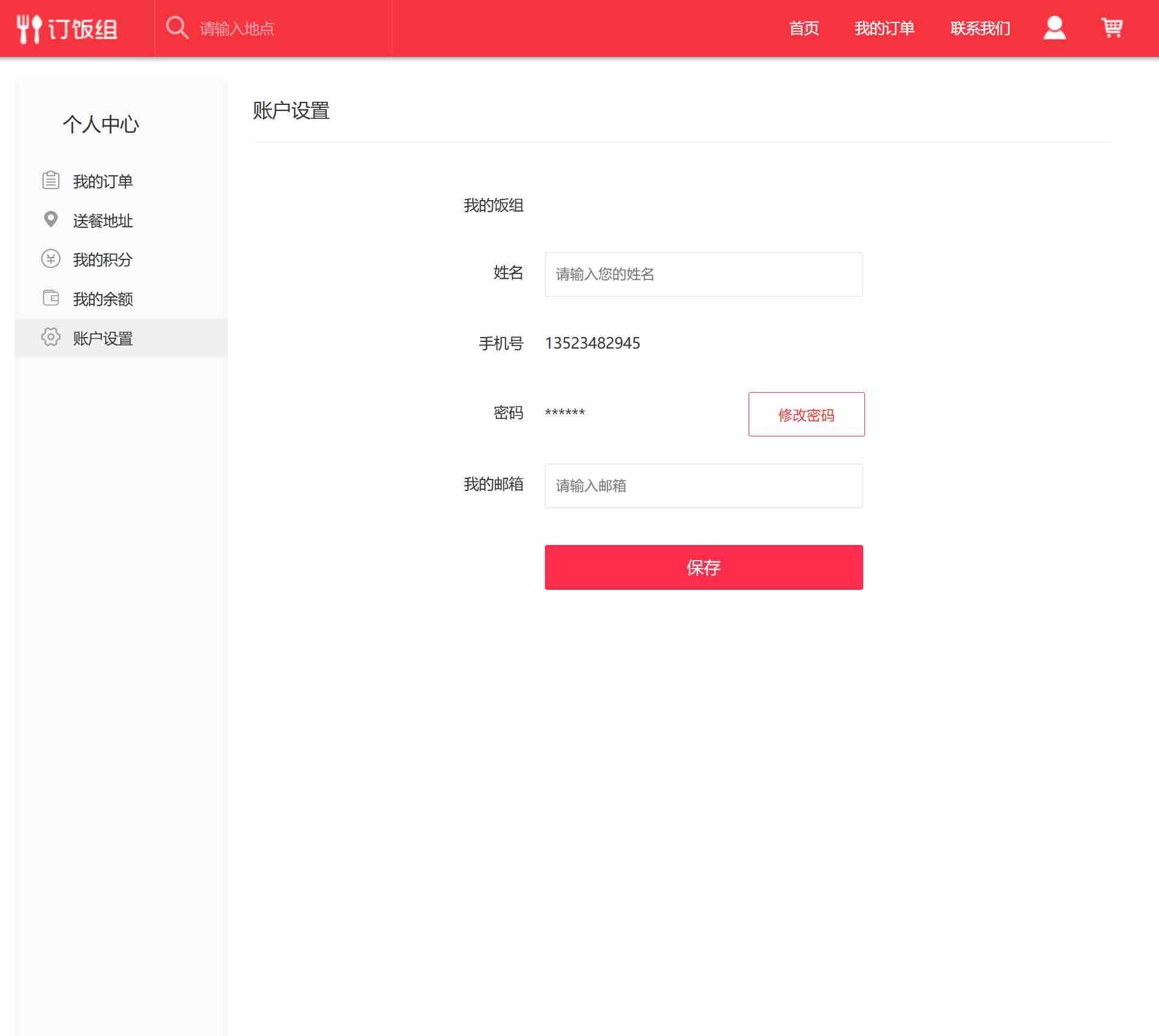Click the search magnifier icon
This screenshot has width=1159, height=1036.
(176, 27)
